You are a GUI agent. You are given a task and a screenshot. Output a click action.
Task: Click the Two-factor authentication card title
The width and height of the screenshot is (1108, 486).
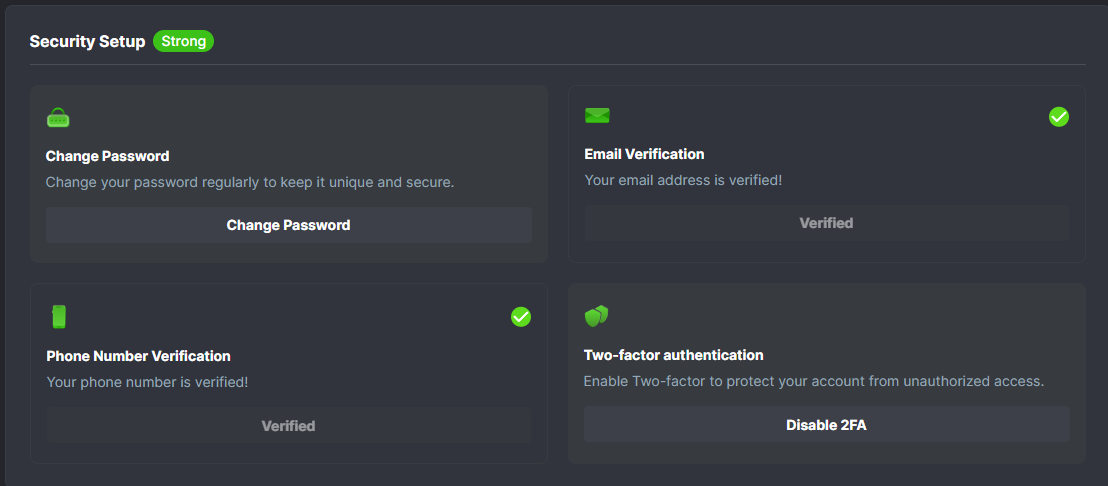[x=673, y=355]
